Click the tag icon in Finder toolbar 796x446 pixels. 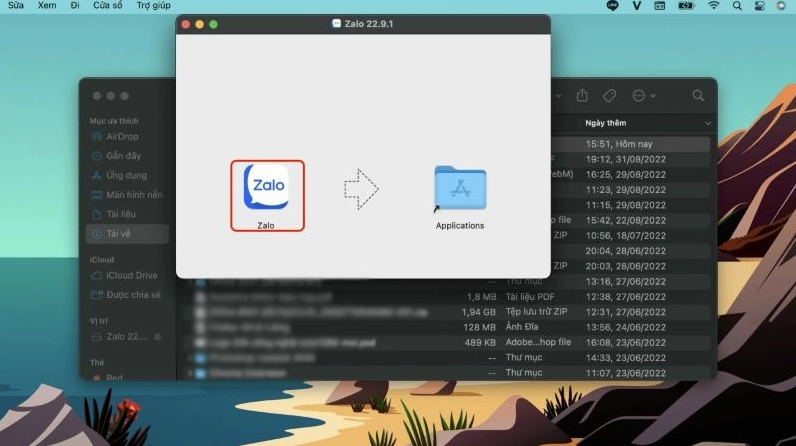pyautogui.click(x=609, y=95)
